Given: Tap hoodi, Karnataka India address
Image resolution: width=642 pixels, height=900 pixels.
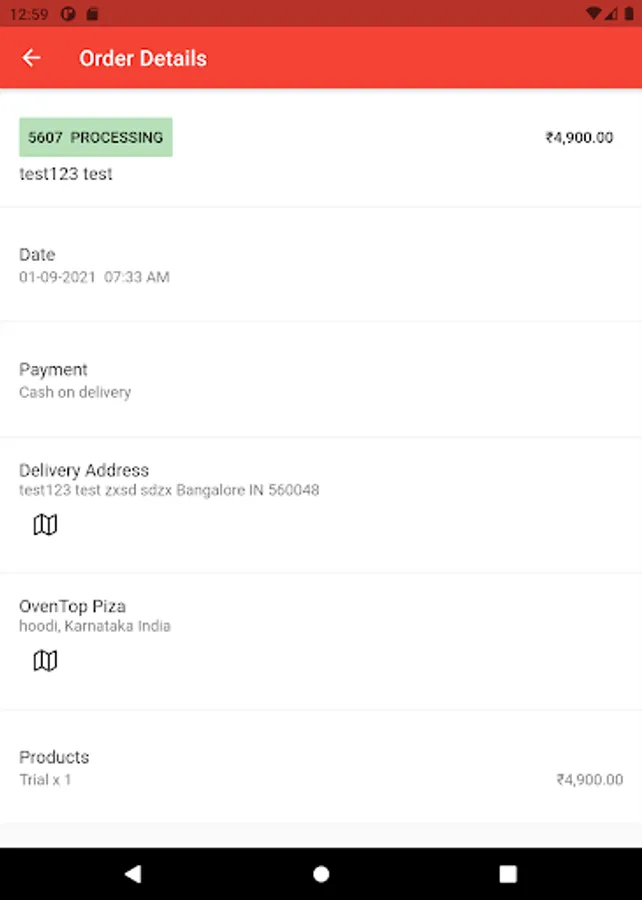Looking at the screenshot, I should click(x=95, y=626).
